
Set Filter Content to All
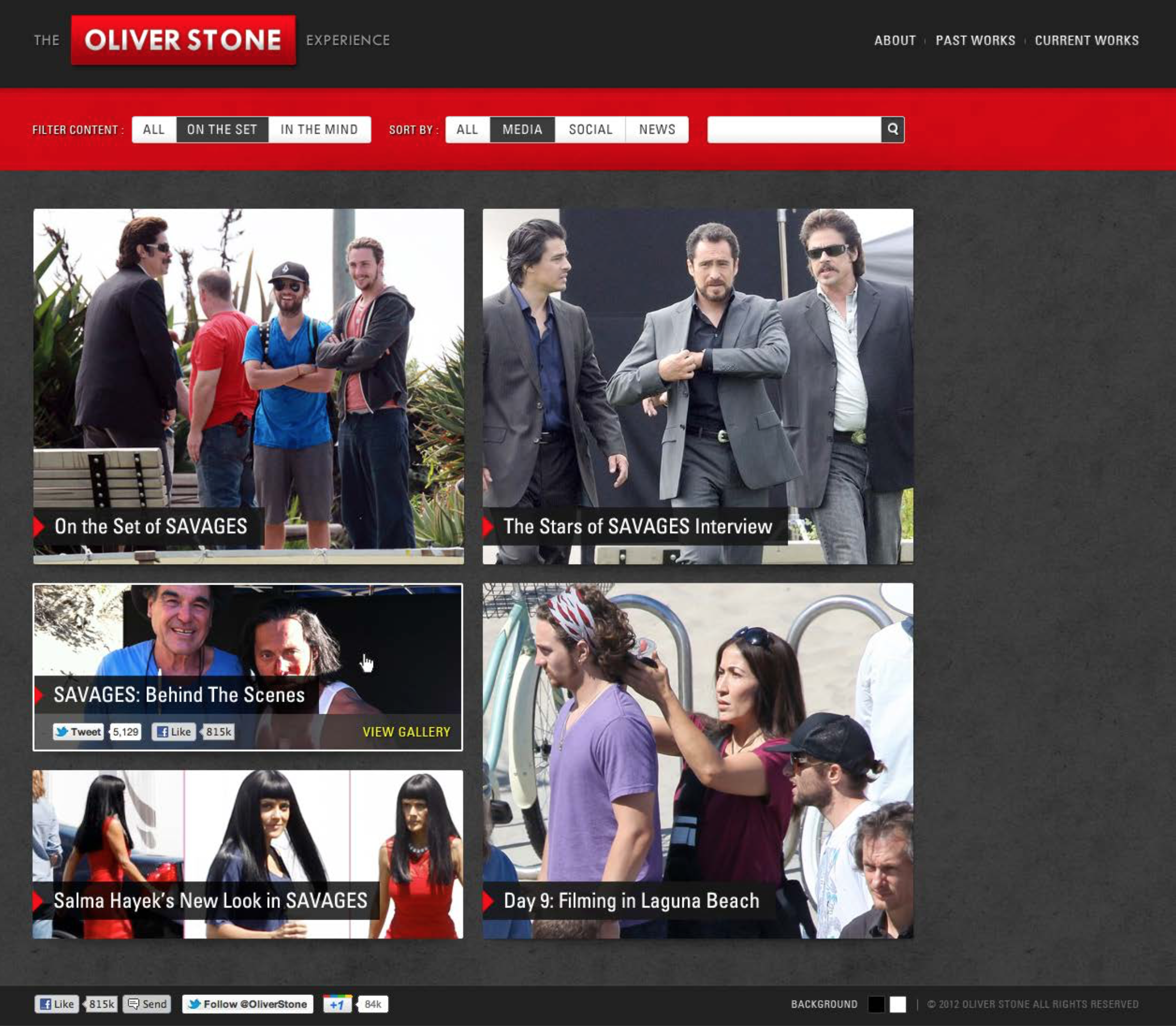[154, 130]
